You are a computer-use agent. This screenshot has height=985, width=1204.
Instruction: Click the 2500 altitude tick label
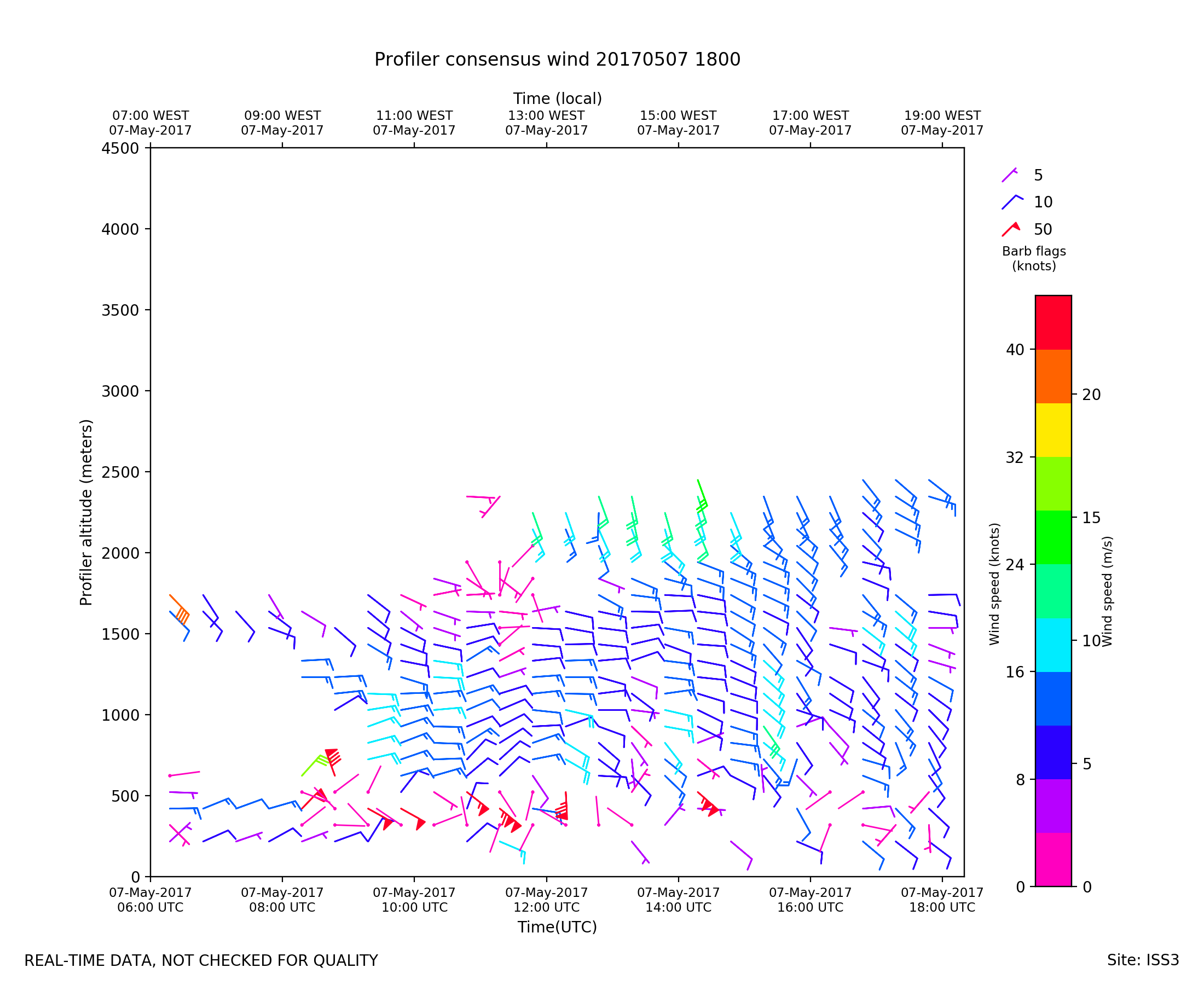tap(120, 472)
